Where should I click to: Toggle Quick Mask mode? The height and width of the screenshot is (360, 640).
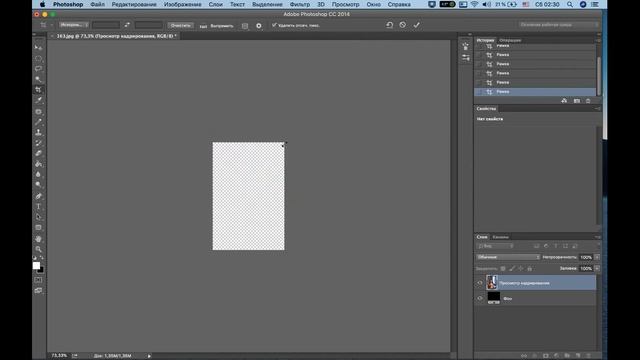click(x=38, y=280)
